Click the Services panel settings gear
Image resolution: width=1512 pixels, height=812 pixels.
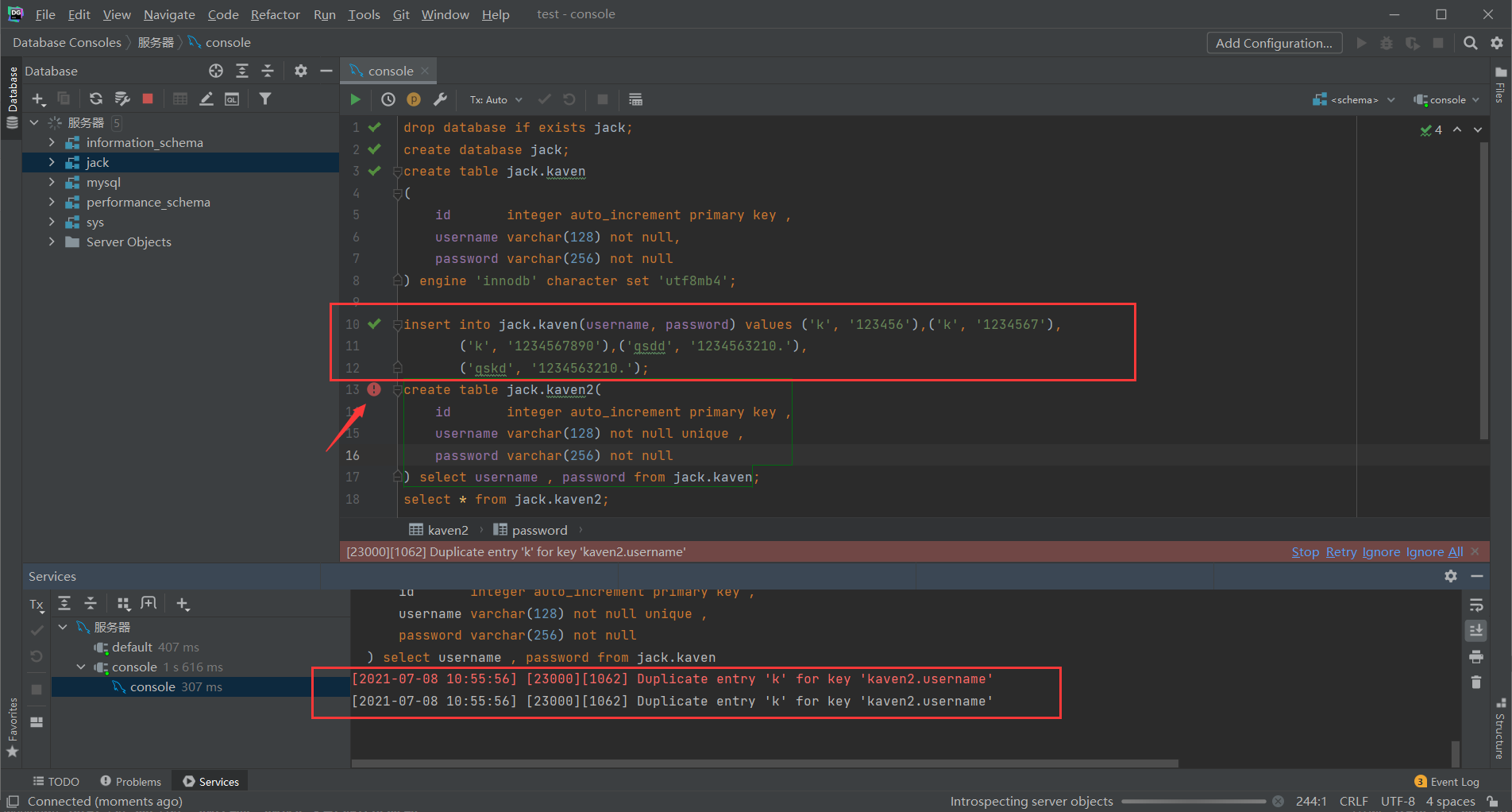(x=1451, y=576)
